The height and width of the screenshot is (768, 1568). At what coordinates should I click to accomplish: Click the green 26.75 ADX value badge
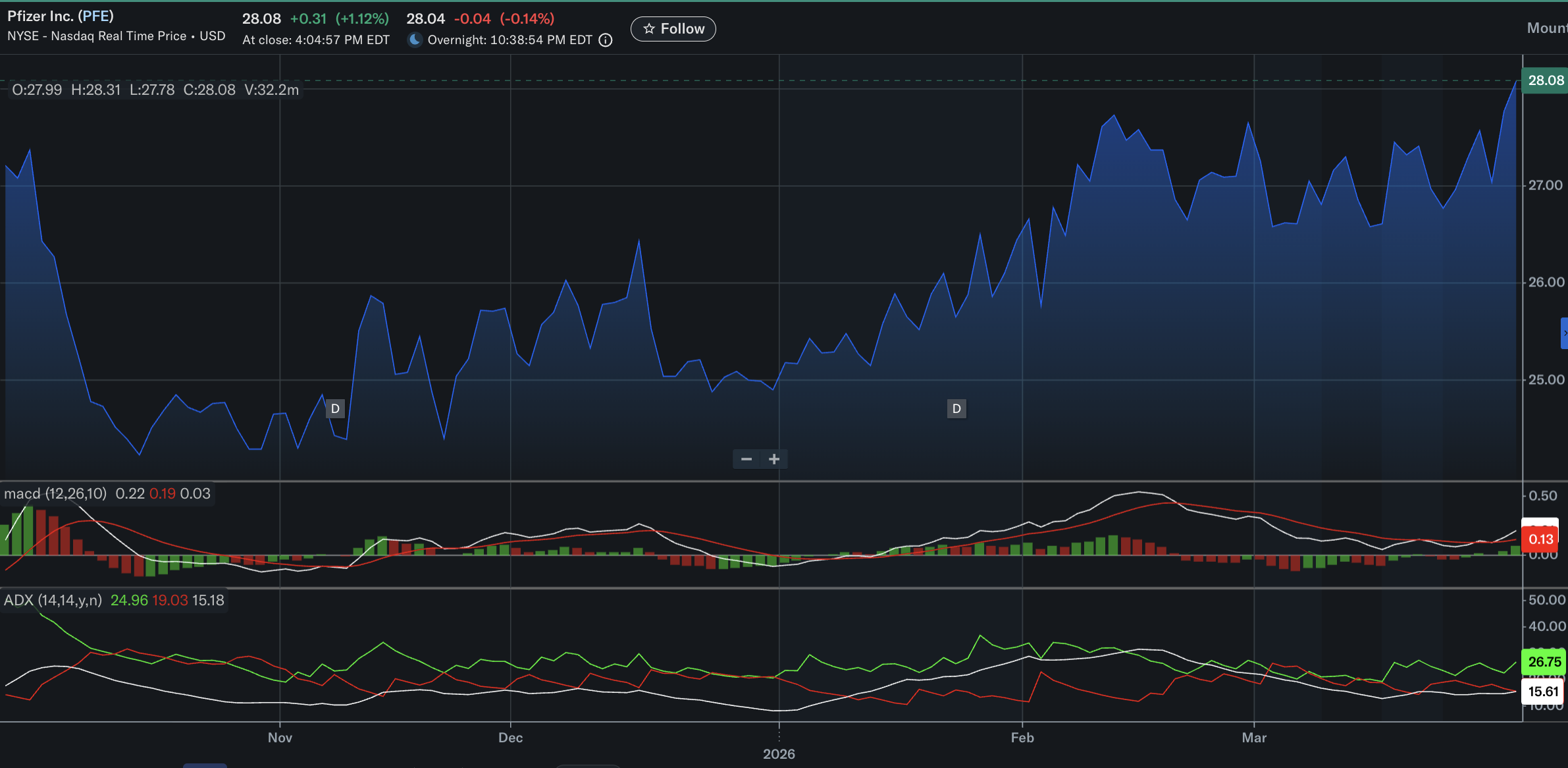tap(1544, 662)
